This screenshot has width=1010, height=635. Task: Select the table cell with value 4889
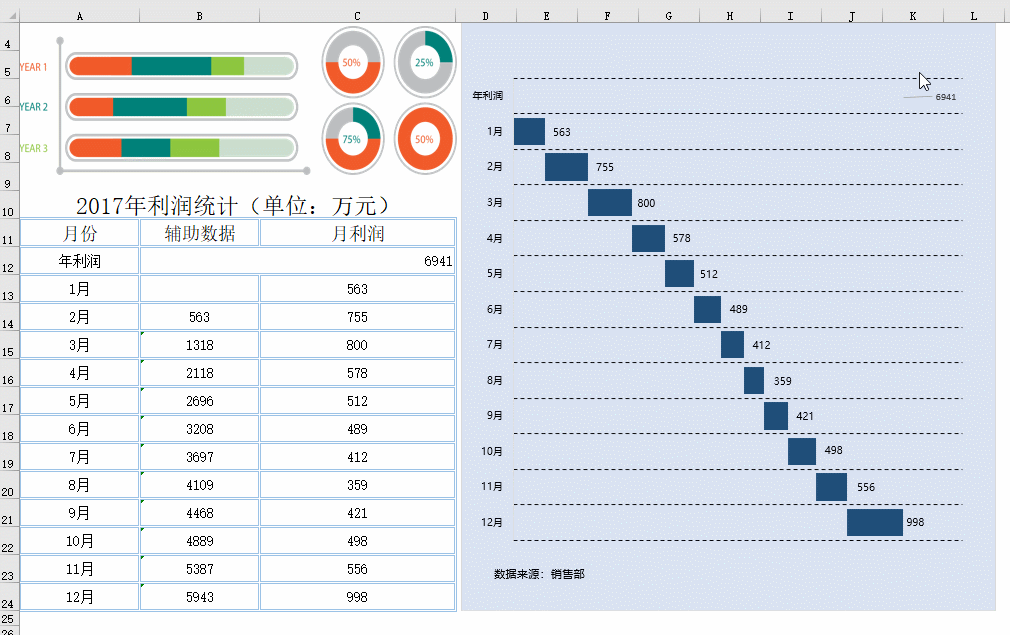pyautogui.click(x=199, y=542)
